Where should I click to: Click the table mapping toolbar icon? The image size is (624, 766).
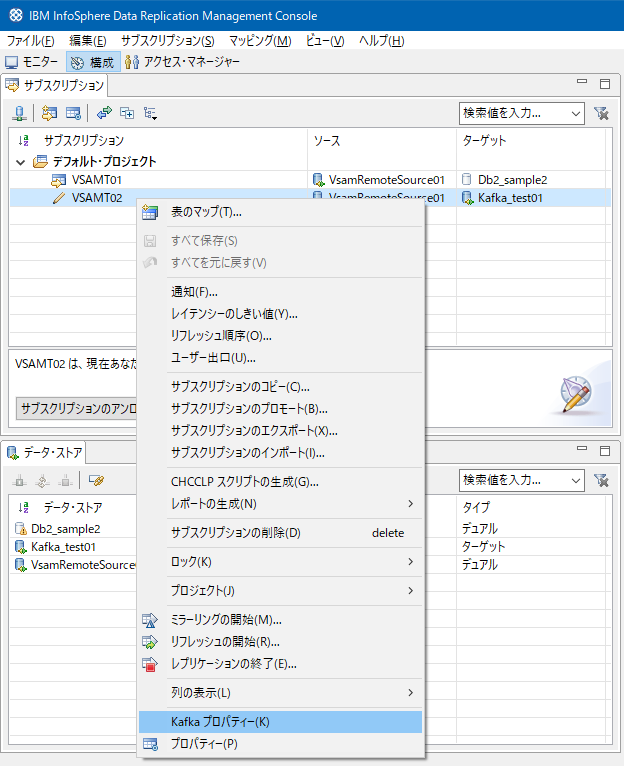[73, 113]
